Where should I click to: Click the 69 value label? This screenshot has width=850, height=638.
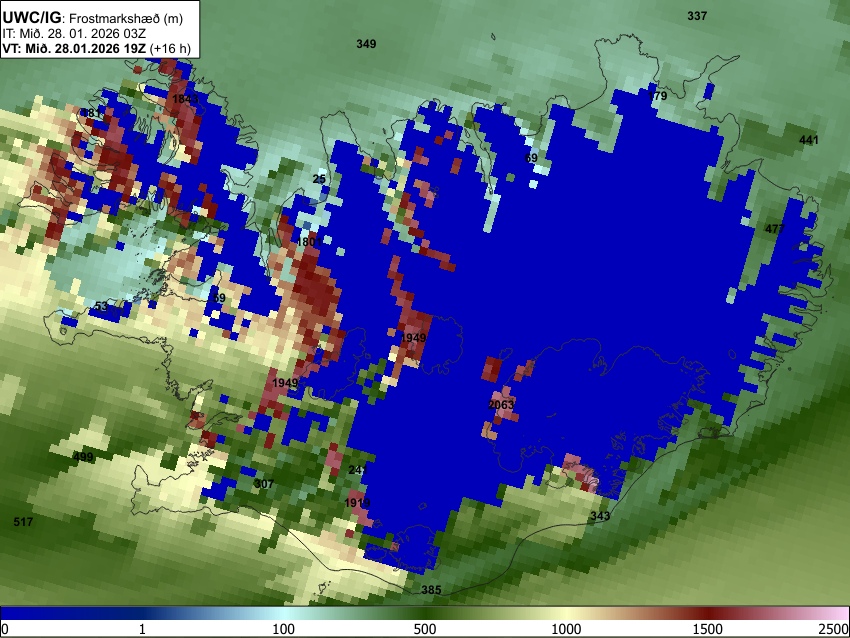click(x=531, y=158)
